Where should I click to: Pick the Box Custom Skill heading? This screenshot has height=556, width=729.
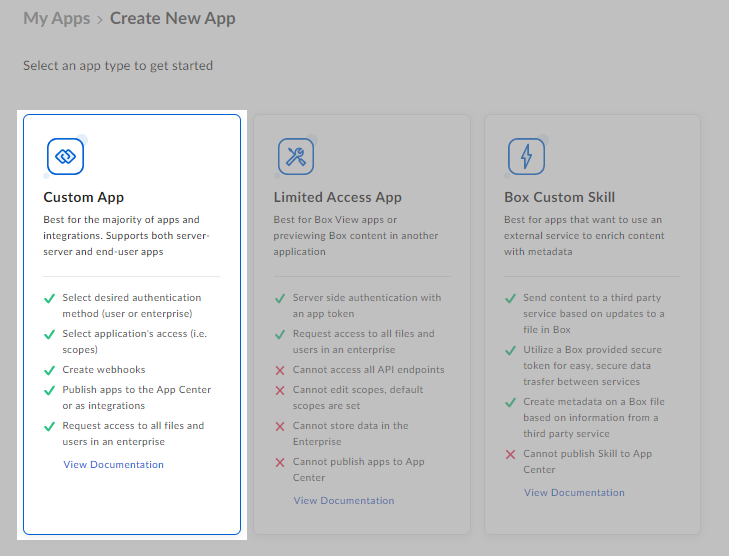pos(559,197)
